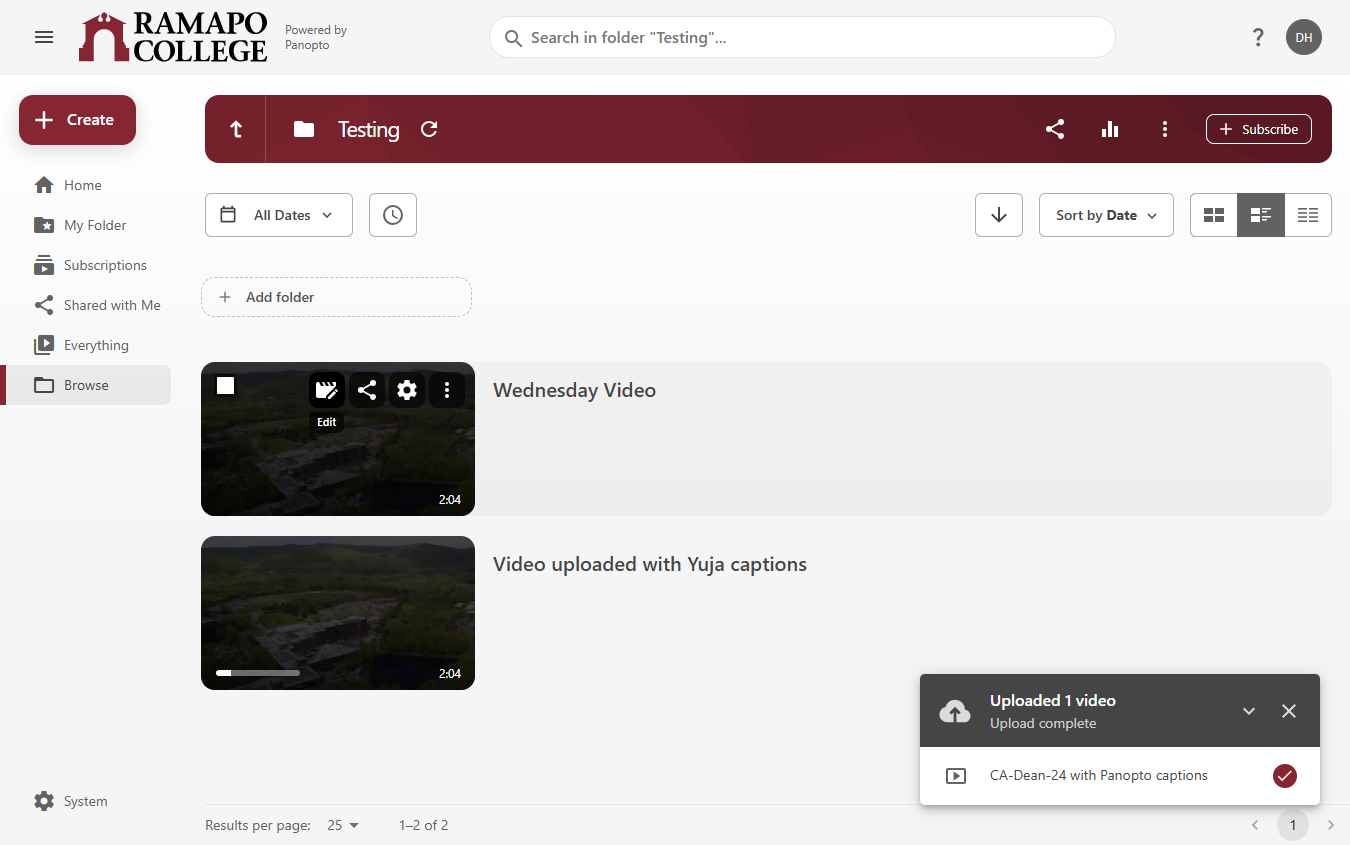This screenshot has height=845, width=1350.
Task: Open Video uploaded with Yuja captions title
Action: [x=650, y=564]
